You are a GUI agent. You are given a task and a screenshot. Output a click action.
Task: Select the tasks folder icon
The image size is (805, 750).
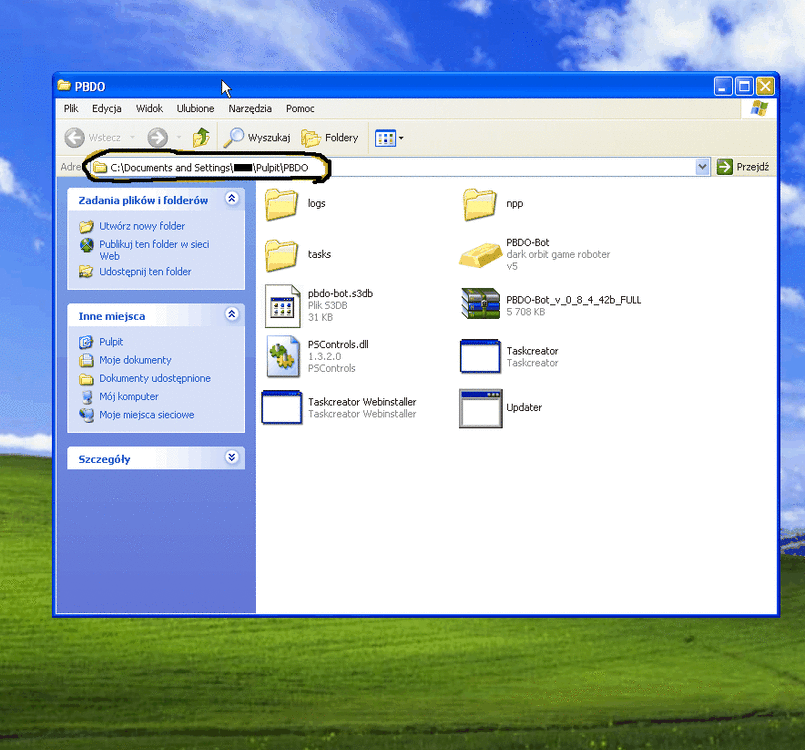click(281, 255)
